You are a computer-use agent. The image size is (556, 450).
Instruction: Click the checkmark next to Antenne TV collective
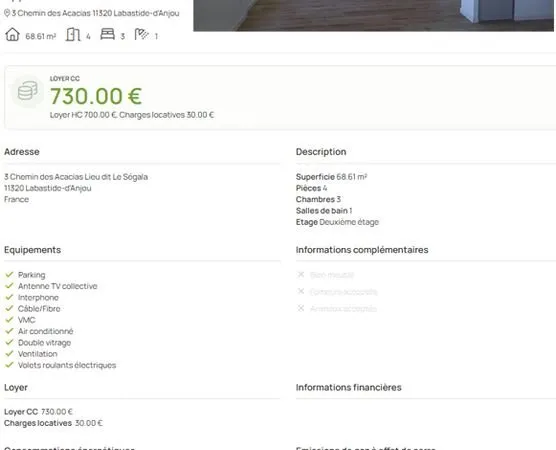(10, 286)
